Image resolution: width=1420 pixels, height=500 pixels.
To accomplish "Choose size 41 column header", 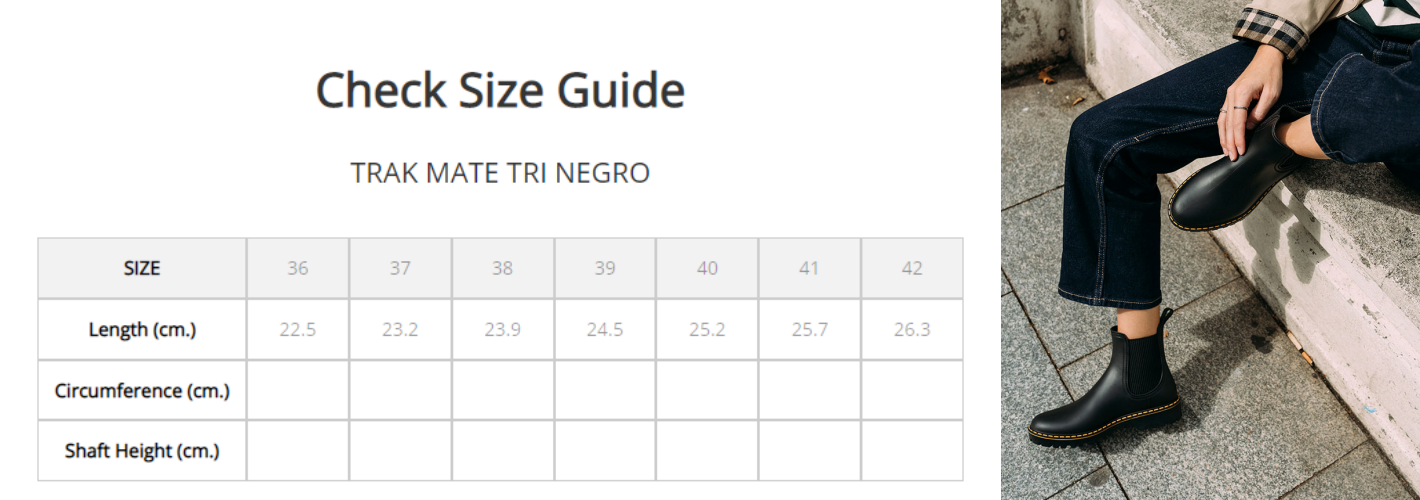I will click(809, 268).
